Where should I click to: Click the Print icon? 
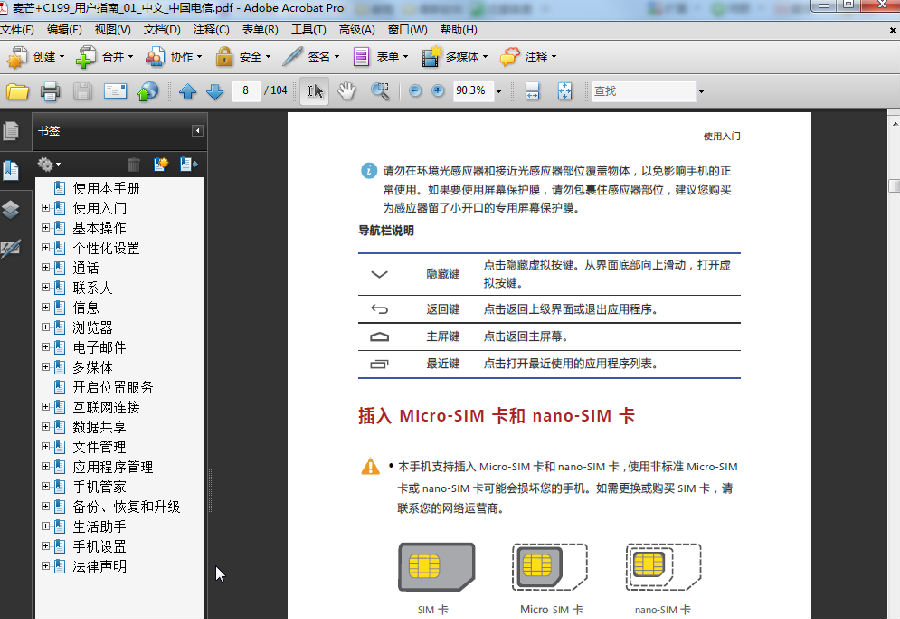click(50, 90)
